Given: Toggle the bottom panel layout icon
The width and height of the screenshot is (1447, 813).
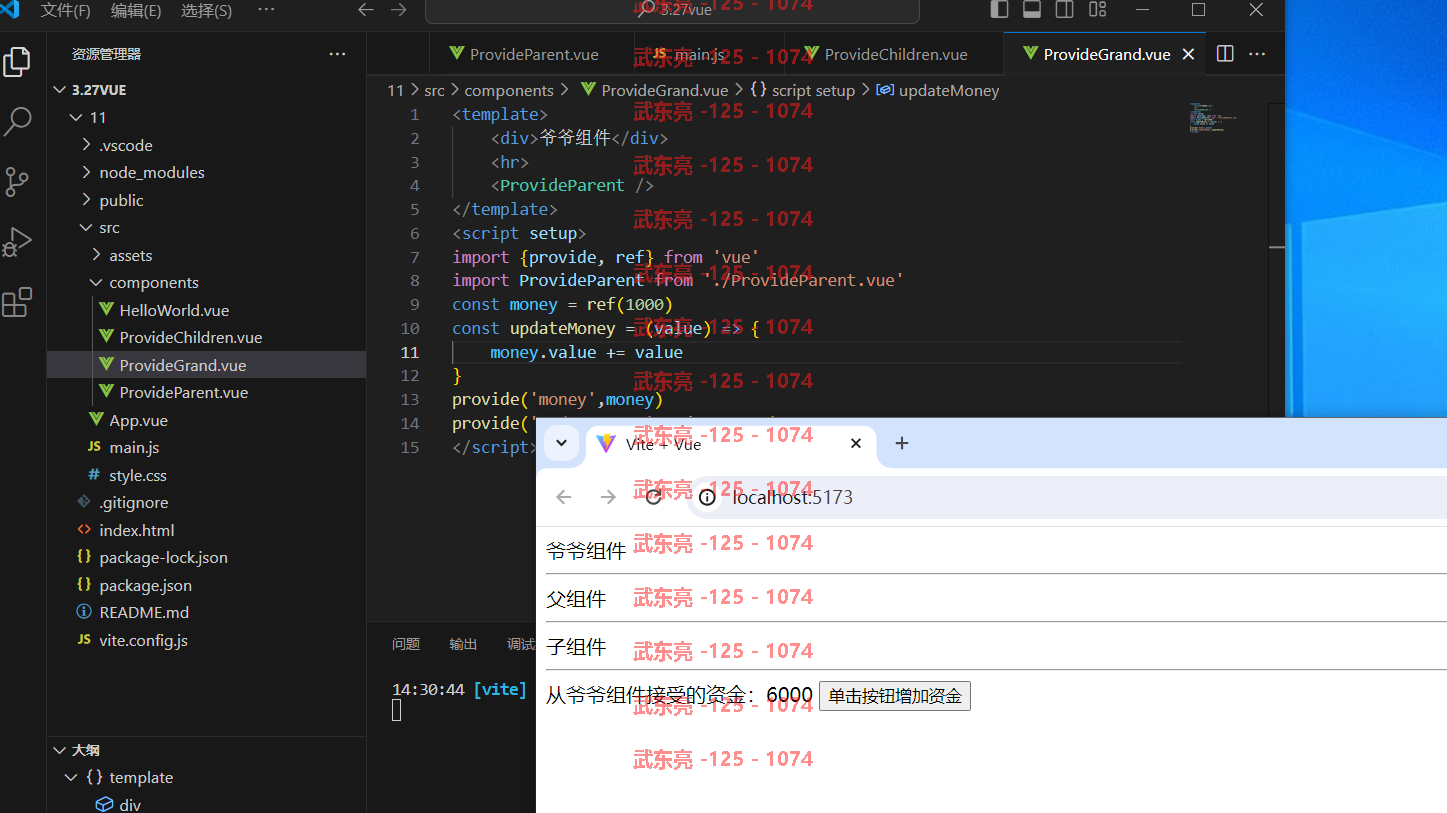Looking at the screenshot, I should click(x=1032, y=10).
